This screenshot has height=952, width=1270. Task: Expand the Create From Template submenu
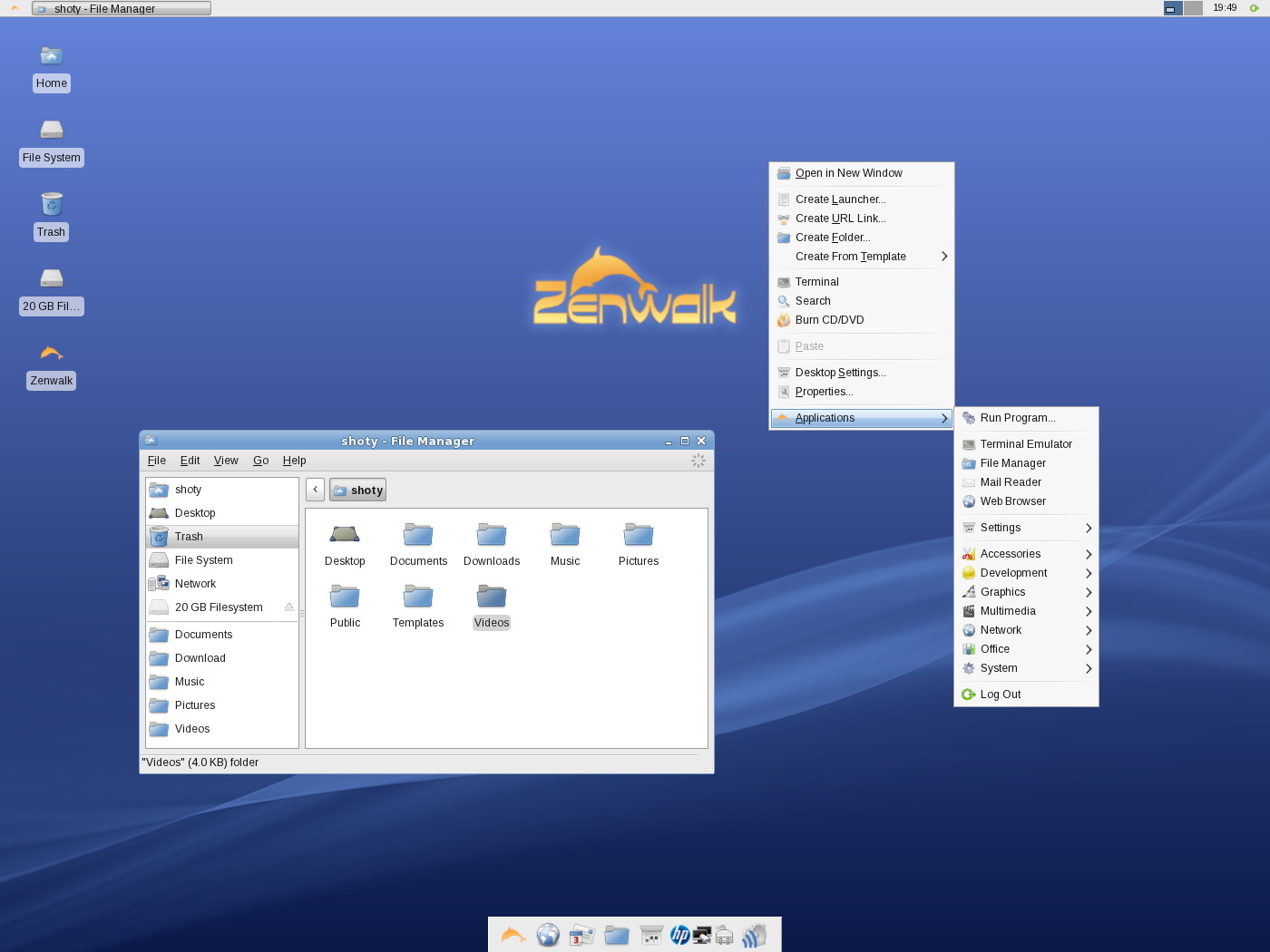[850, 257]
